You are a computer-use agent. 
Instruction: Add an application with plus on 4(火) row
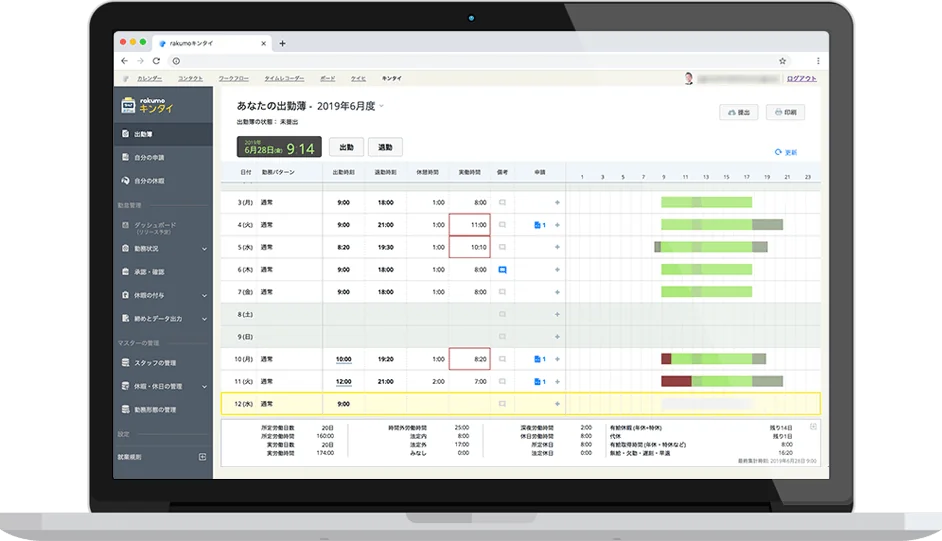tap(557, 225)
